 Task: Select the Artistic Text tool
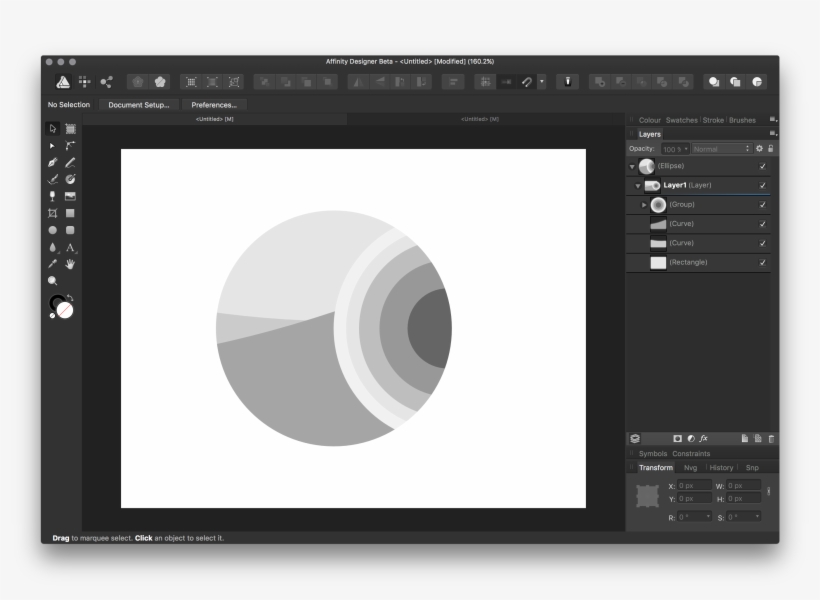69,246
